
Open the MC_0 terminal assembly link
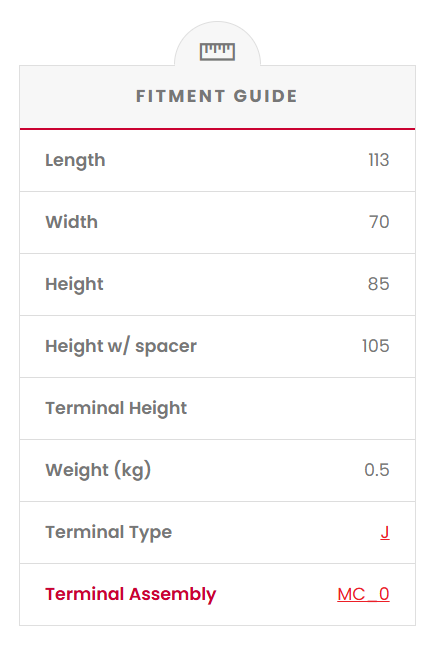pos(363,594)
